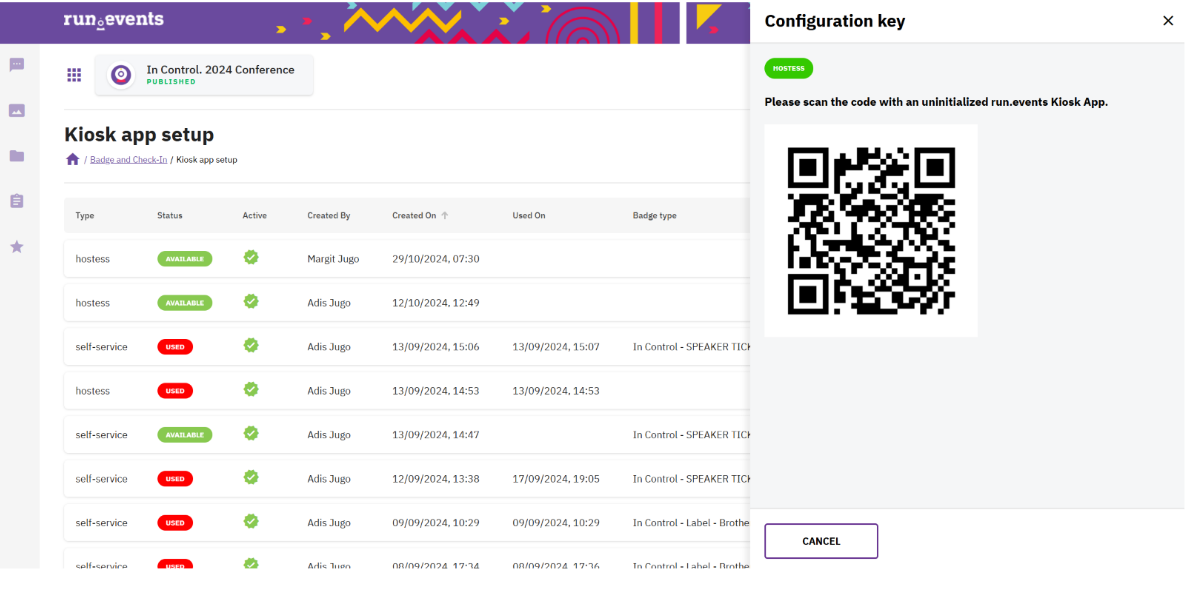Click the Type column header

coord(84,216)
